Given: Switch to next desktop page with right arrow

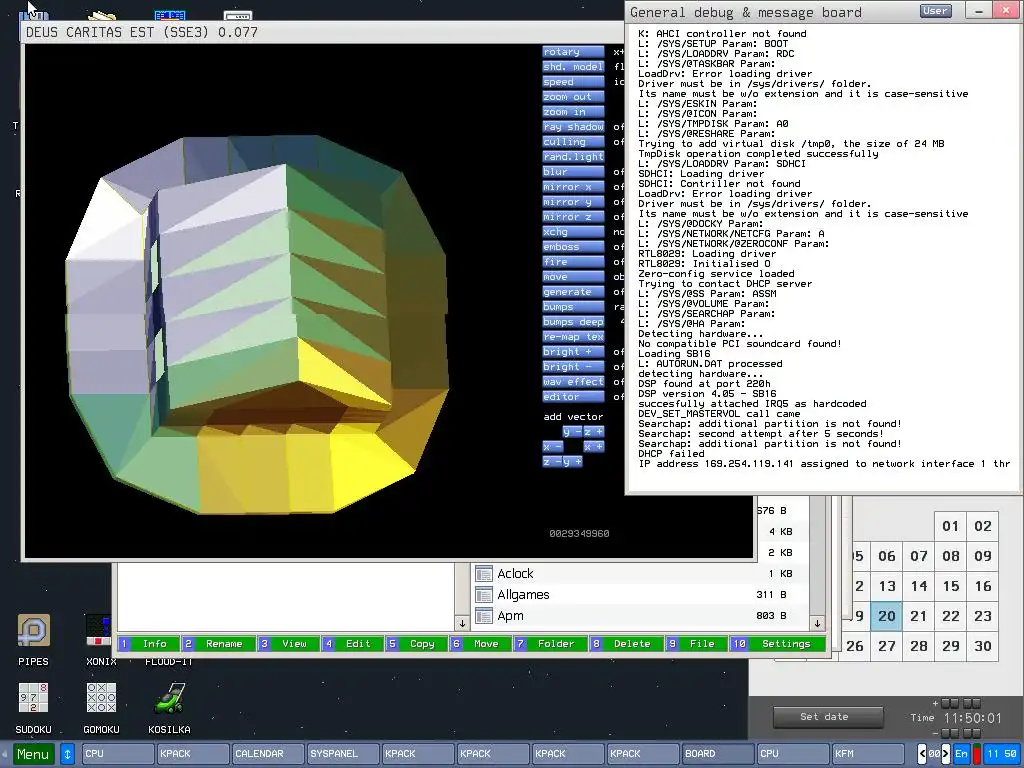Looking at the screenshot, I should point(946,754).
